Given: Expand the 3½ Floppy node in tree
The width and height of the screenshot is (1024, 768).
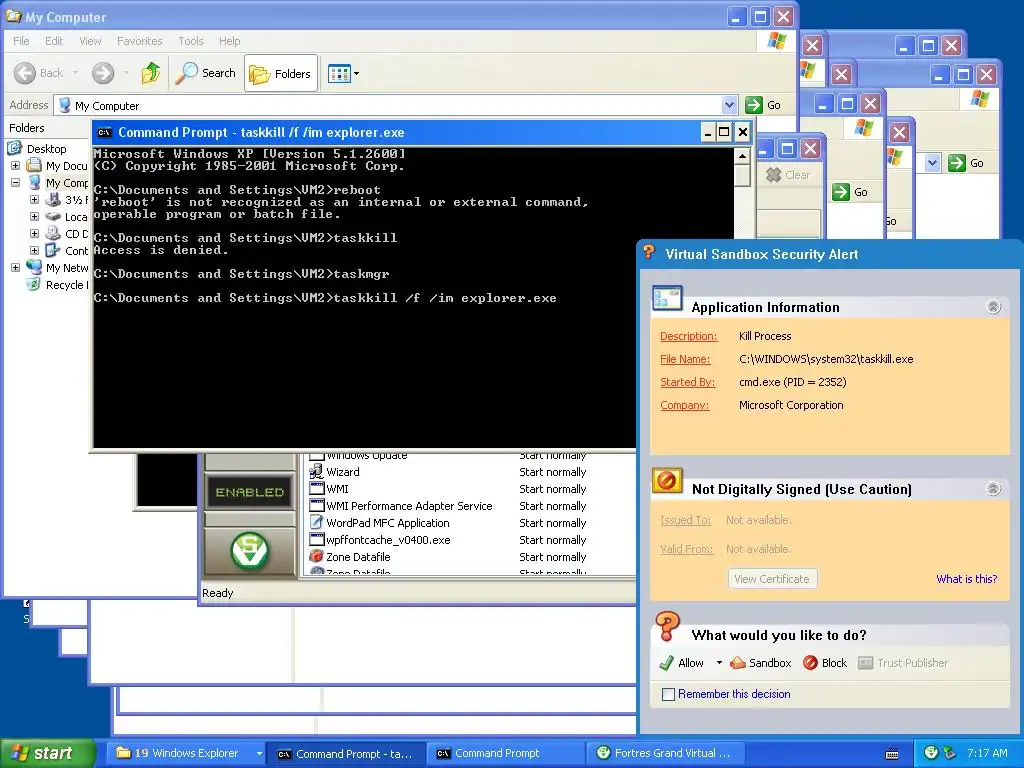Looking at the screenshot, I should point(35,200).
